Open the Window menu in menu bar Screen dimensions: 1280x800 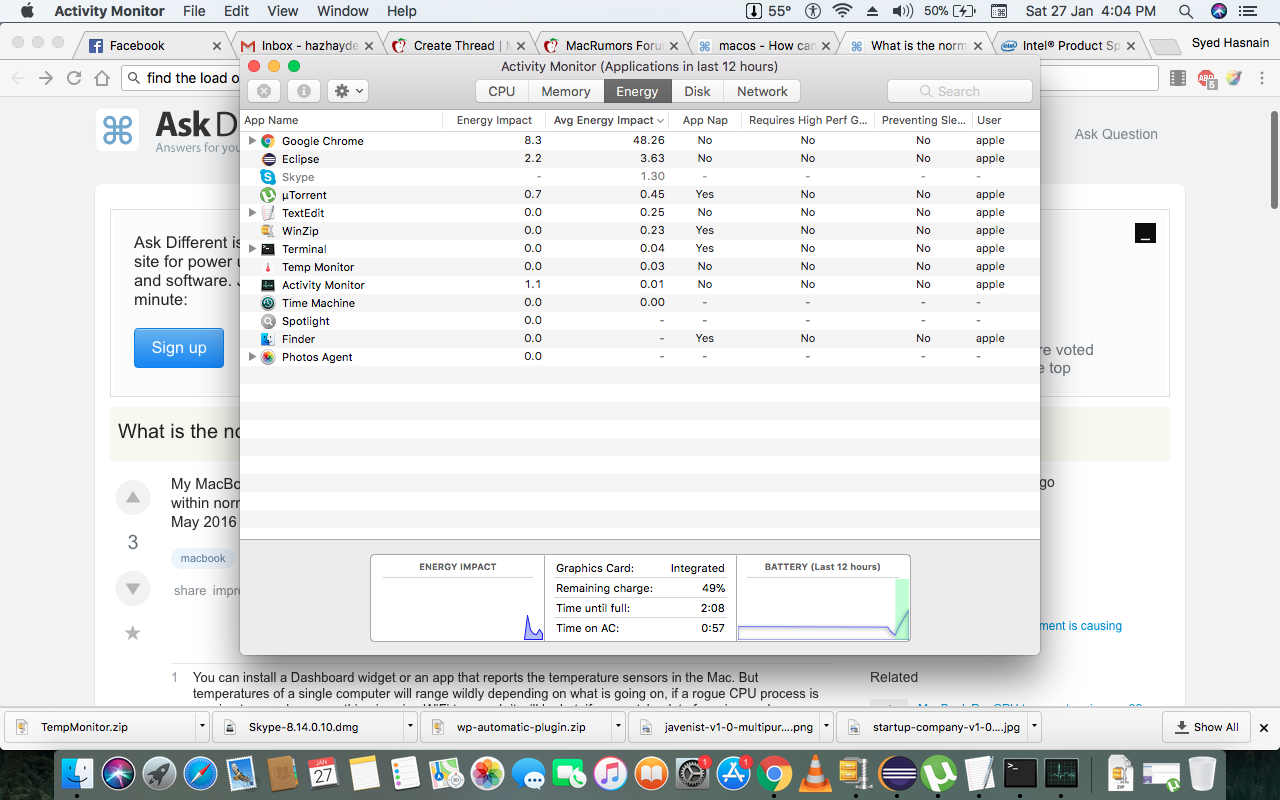tap(342, 11)
